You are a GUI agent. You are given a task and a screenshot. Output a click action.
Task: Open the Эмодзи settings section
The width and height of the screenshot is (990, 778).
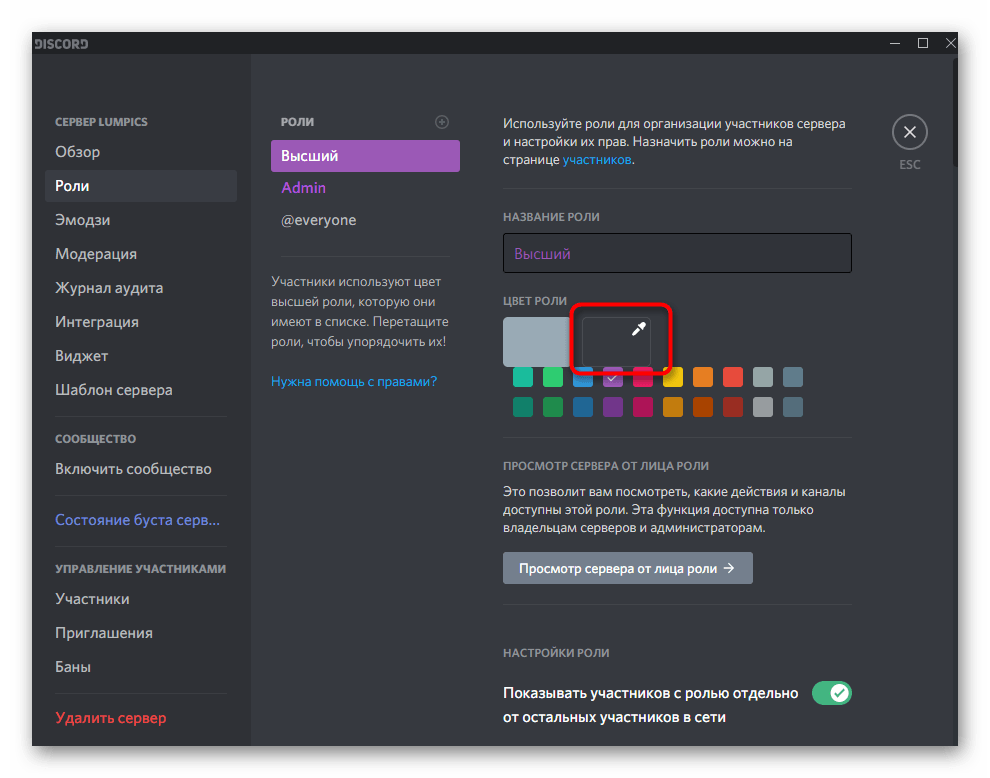(x=83, y=220)
